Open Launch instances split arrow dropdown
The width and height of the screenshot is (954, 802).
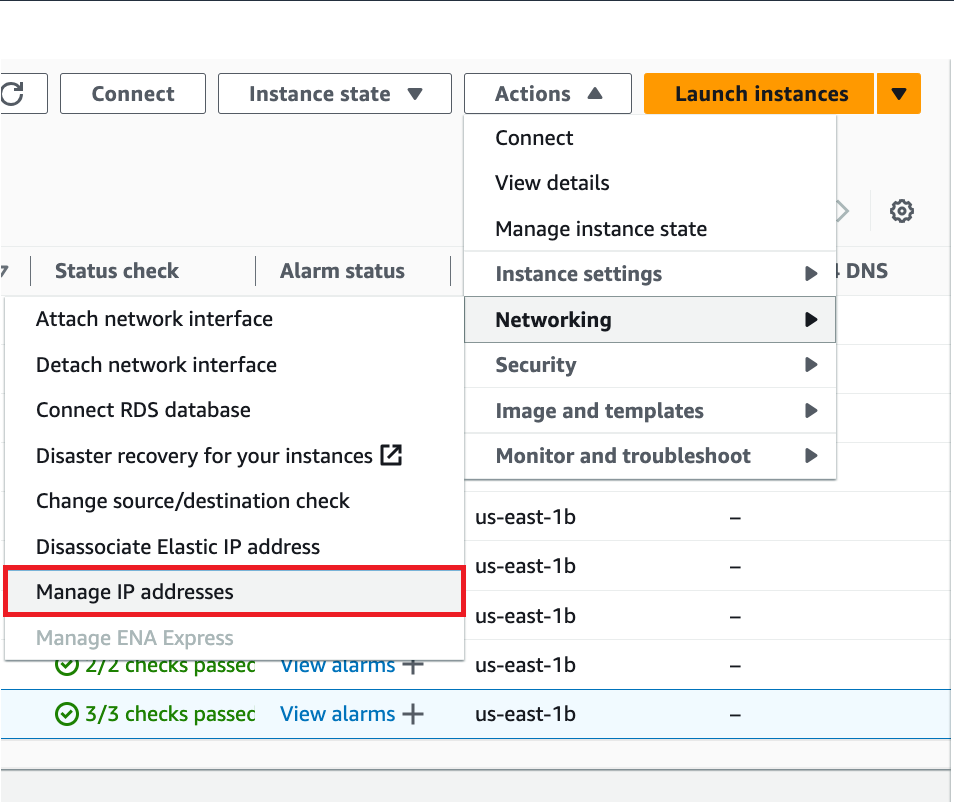(899, 94)
